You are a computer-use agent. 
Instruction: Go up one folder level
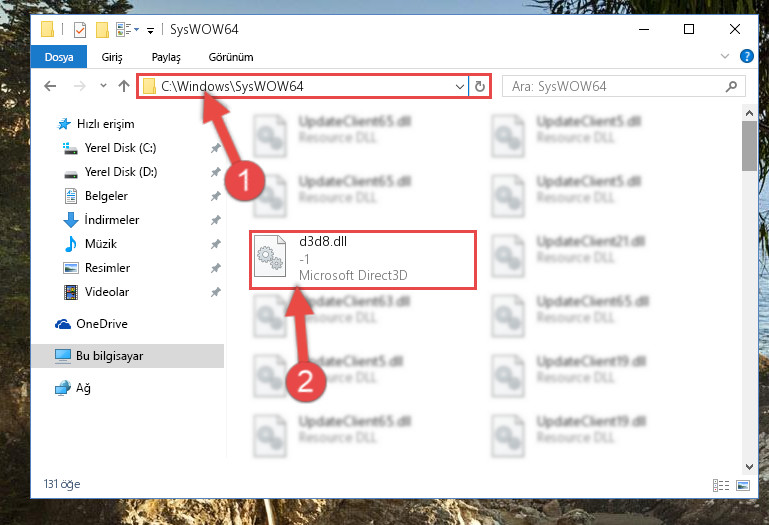[x=124, y=86]
